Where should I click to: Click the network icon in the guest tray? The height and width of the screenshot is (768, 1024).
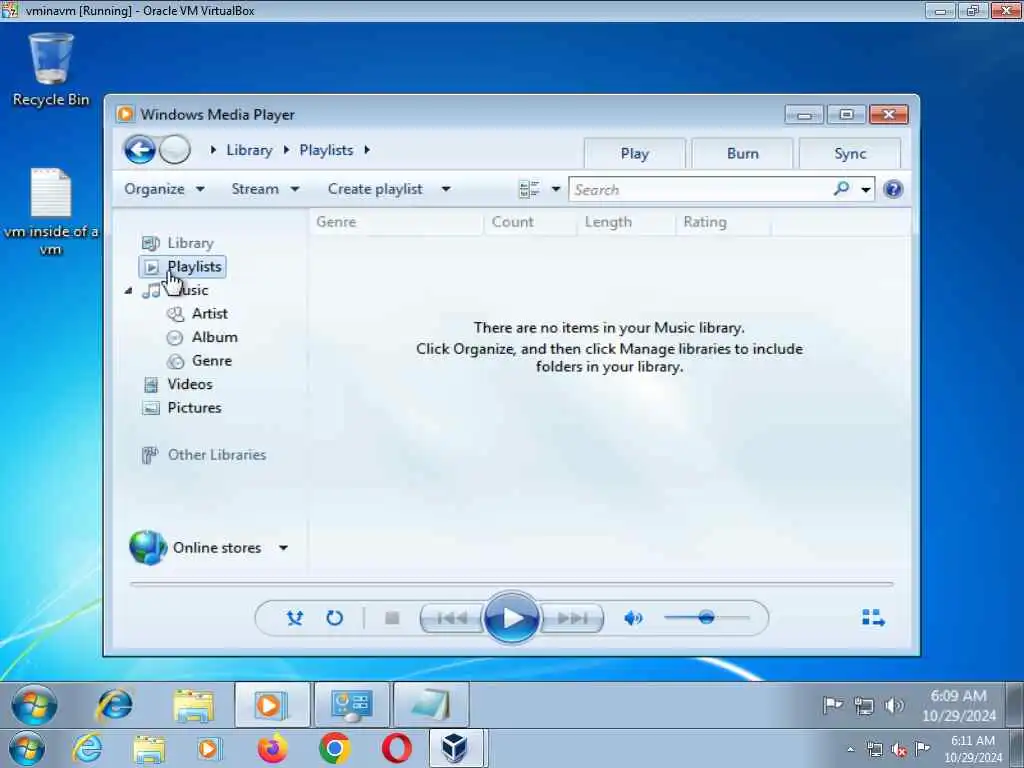point(864,706)
